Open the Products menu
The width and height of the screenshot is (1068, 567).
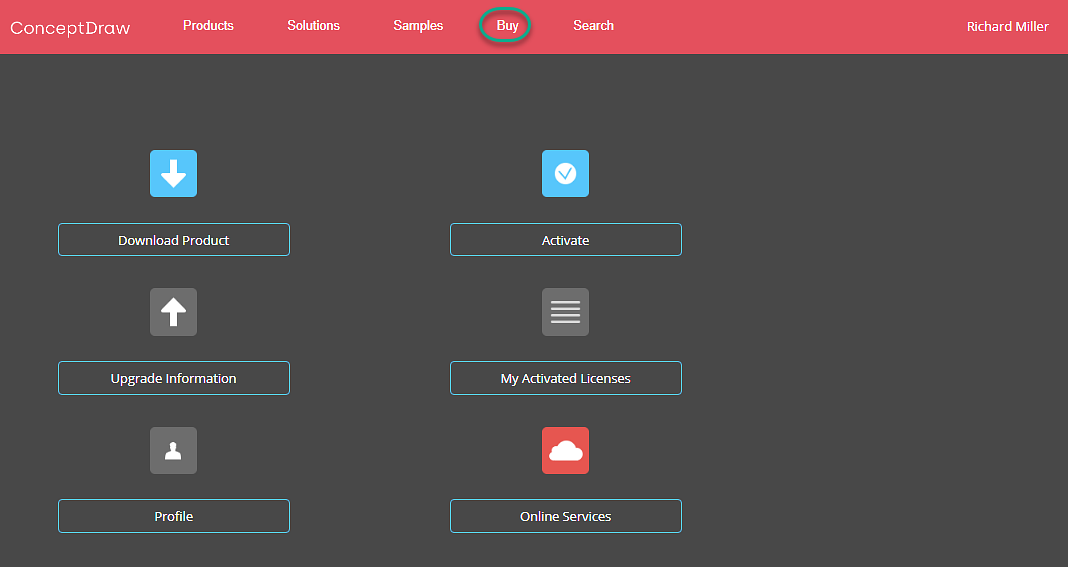208,26
